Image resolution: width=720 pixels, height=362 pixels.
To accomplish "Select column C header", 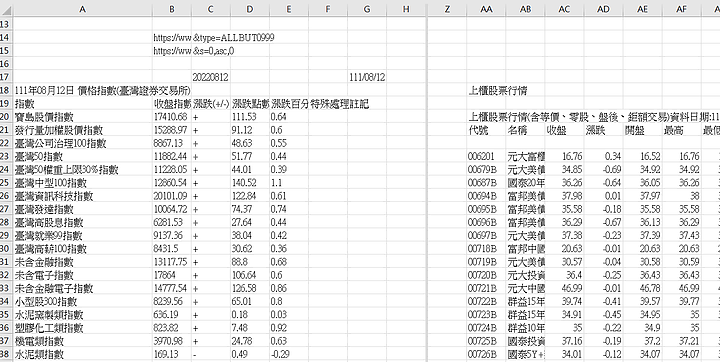I will point(211,8).
